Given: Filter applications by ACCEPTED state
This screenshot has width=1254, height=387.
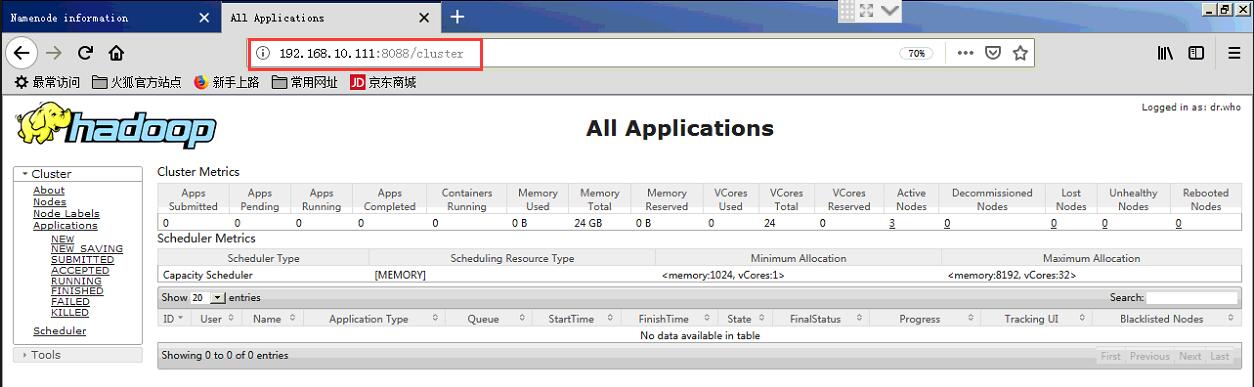Looking at the screenshot, I should 80,270.
